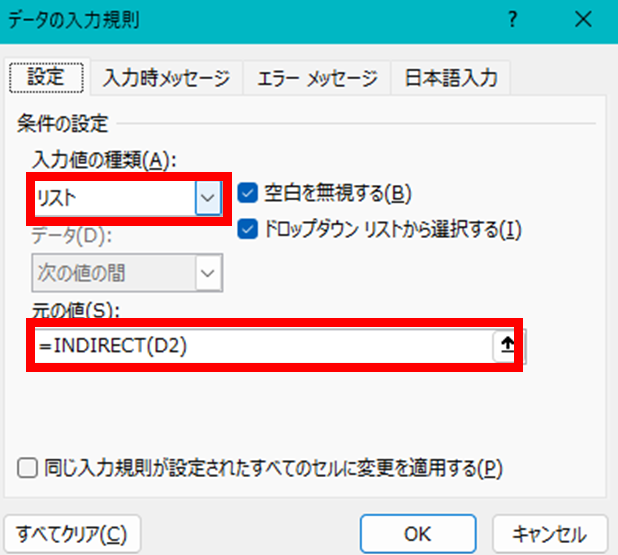618x555 pixels.
Task: Click the Help question mark button
Action: coord(512,20)
